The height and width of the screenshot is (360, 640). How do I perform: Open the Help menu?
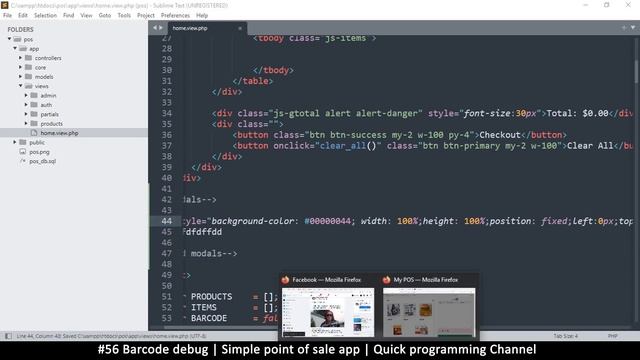[202, 15]
